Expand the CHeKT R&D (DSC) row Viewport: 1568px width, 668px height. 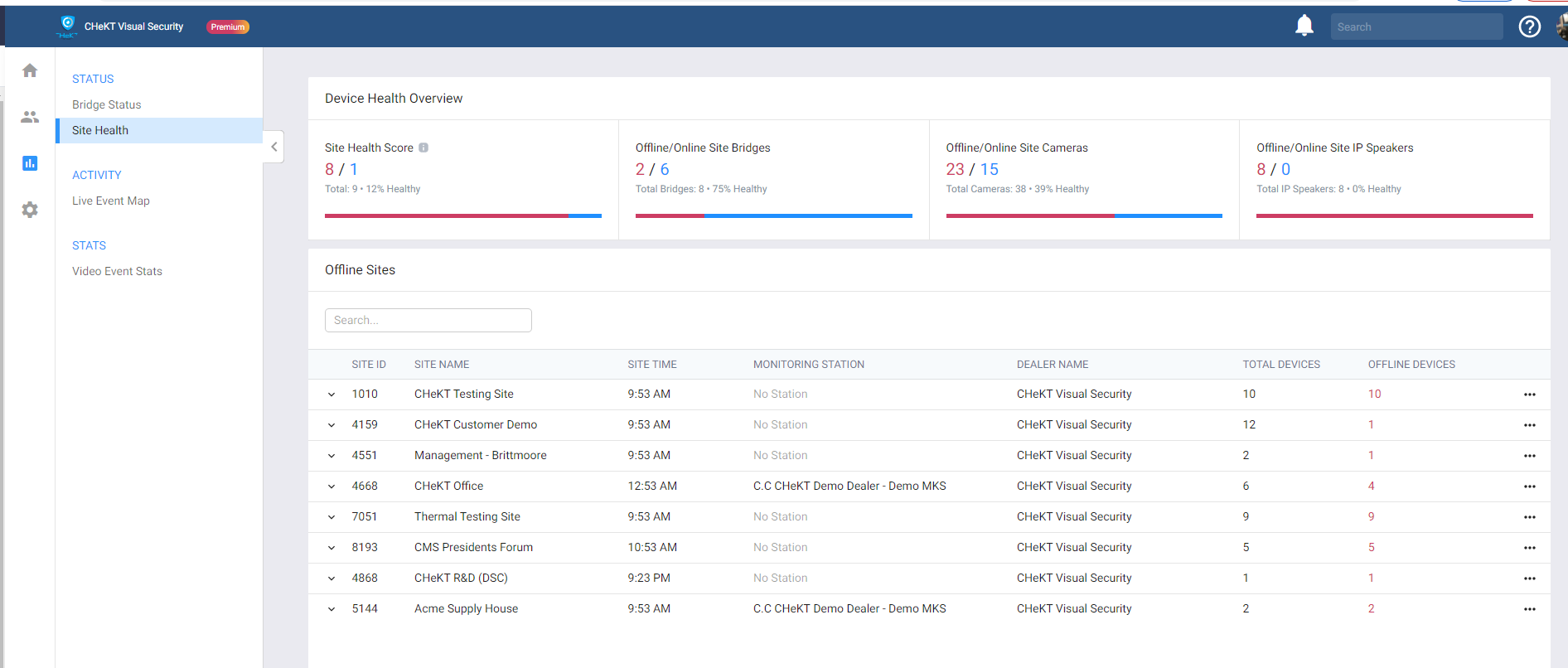(x=332, y=578)
